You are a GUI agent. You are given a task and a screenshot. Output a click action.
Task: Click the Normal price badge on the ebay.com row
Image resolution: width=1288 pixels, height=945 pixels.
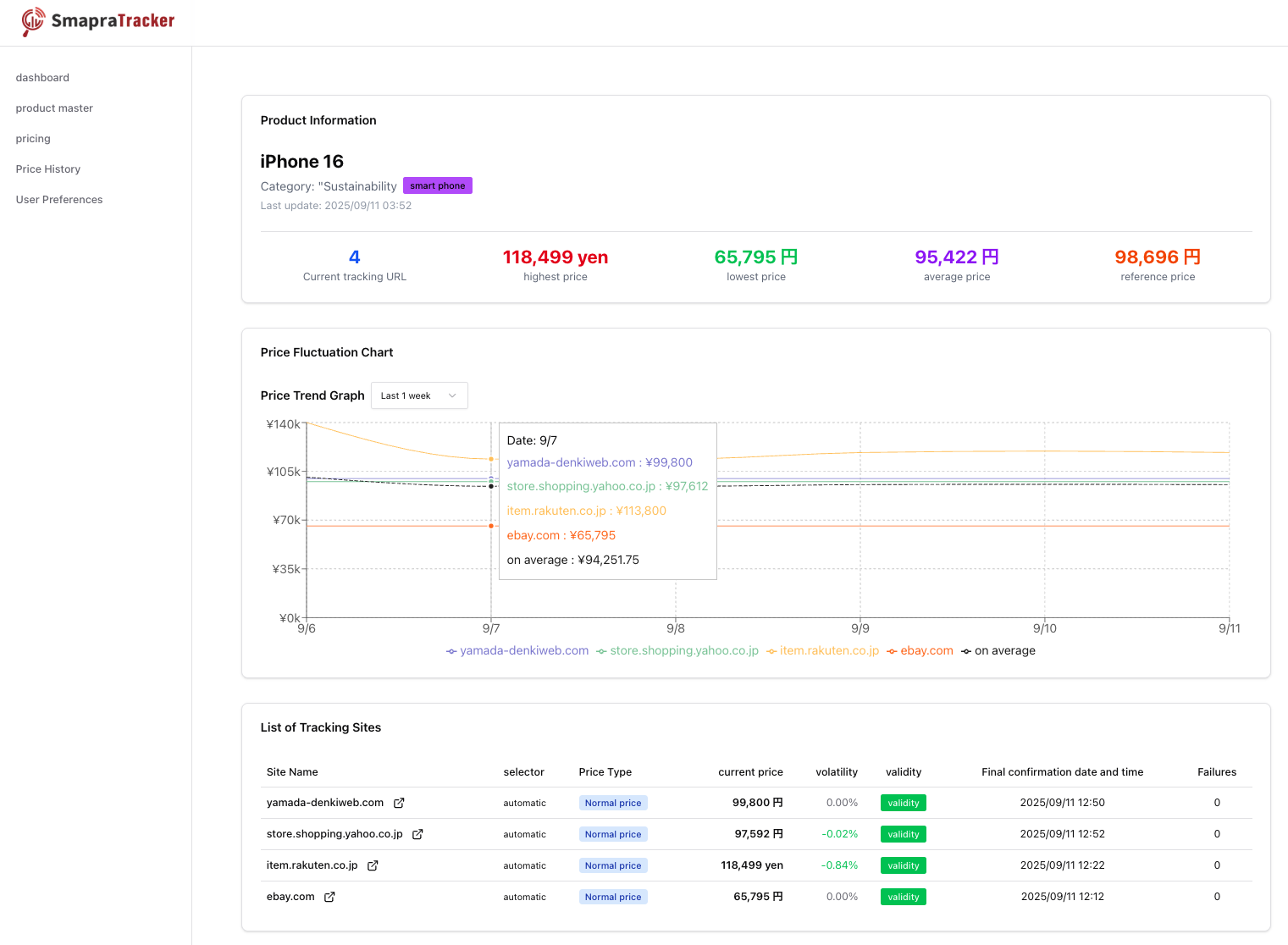613,897
